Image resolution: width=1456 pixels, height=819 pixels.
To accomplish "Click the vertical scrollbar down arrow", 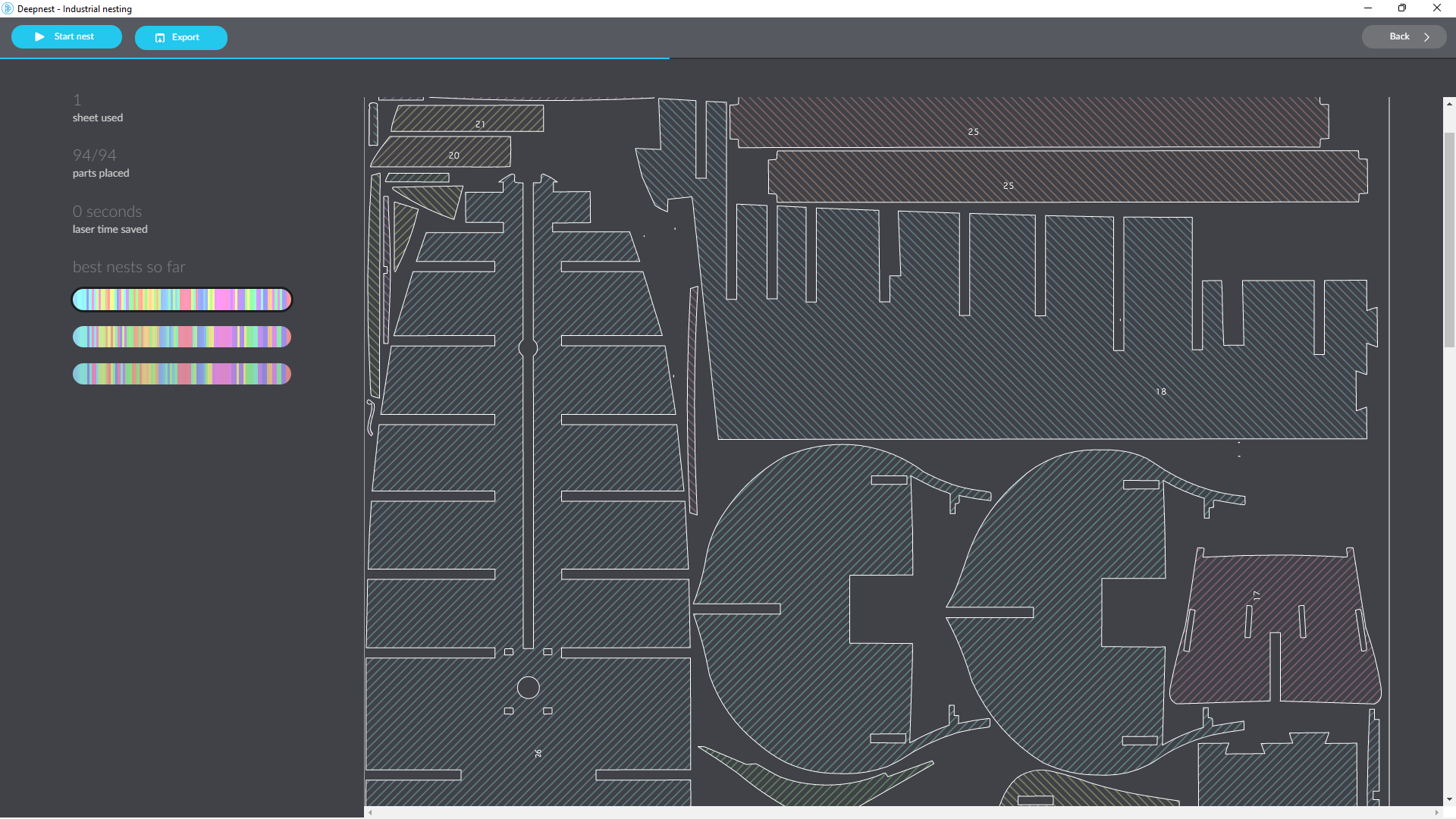I will tap(1449, 799).
